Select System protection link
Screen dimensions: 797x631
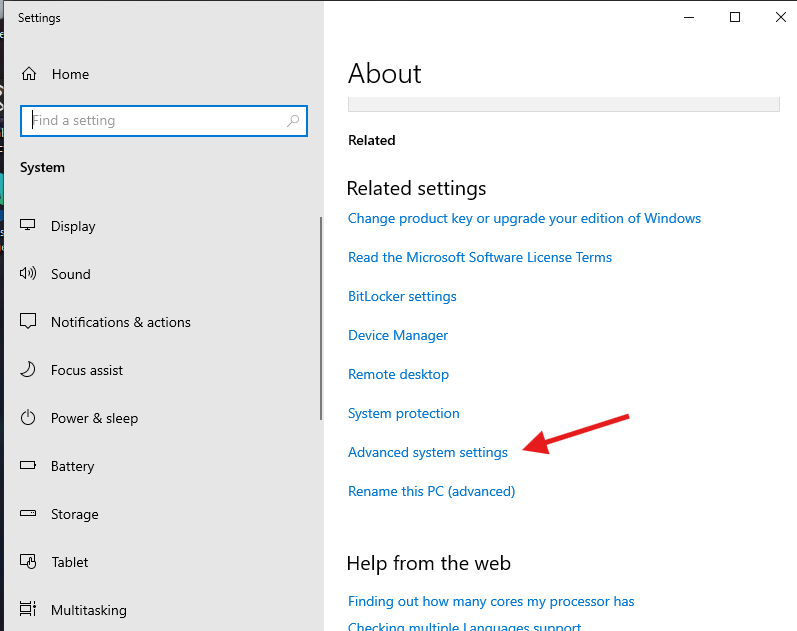tap(403, 413)
